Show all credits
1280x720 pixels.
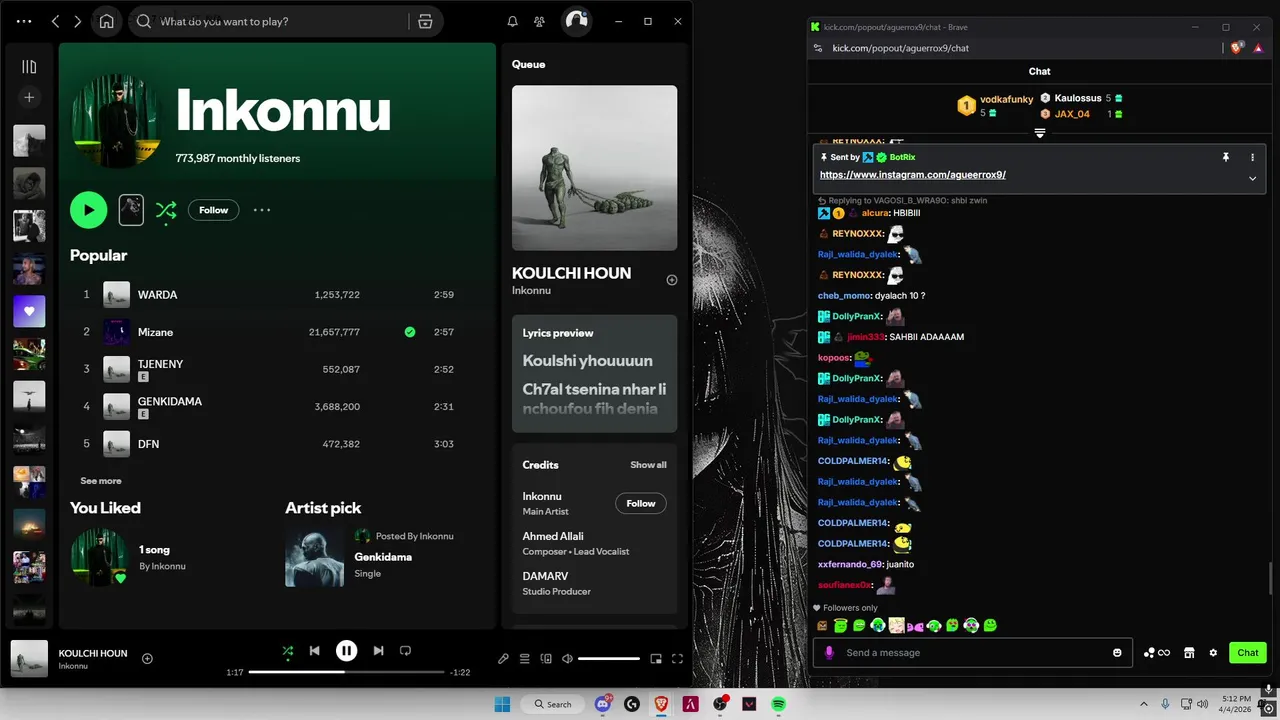pos(648,465)
